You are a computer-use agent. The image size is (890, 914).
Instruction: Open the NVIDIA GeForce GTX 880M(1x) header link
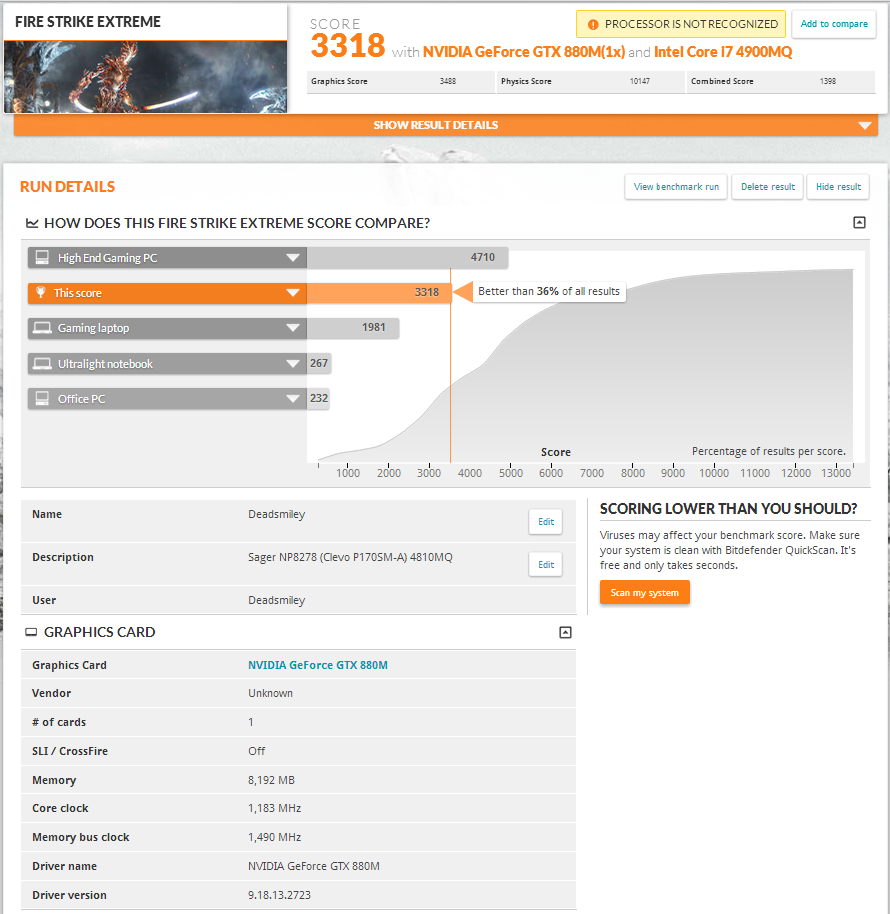[524, 52]
